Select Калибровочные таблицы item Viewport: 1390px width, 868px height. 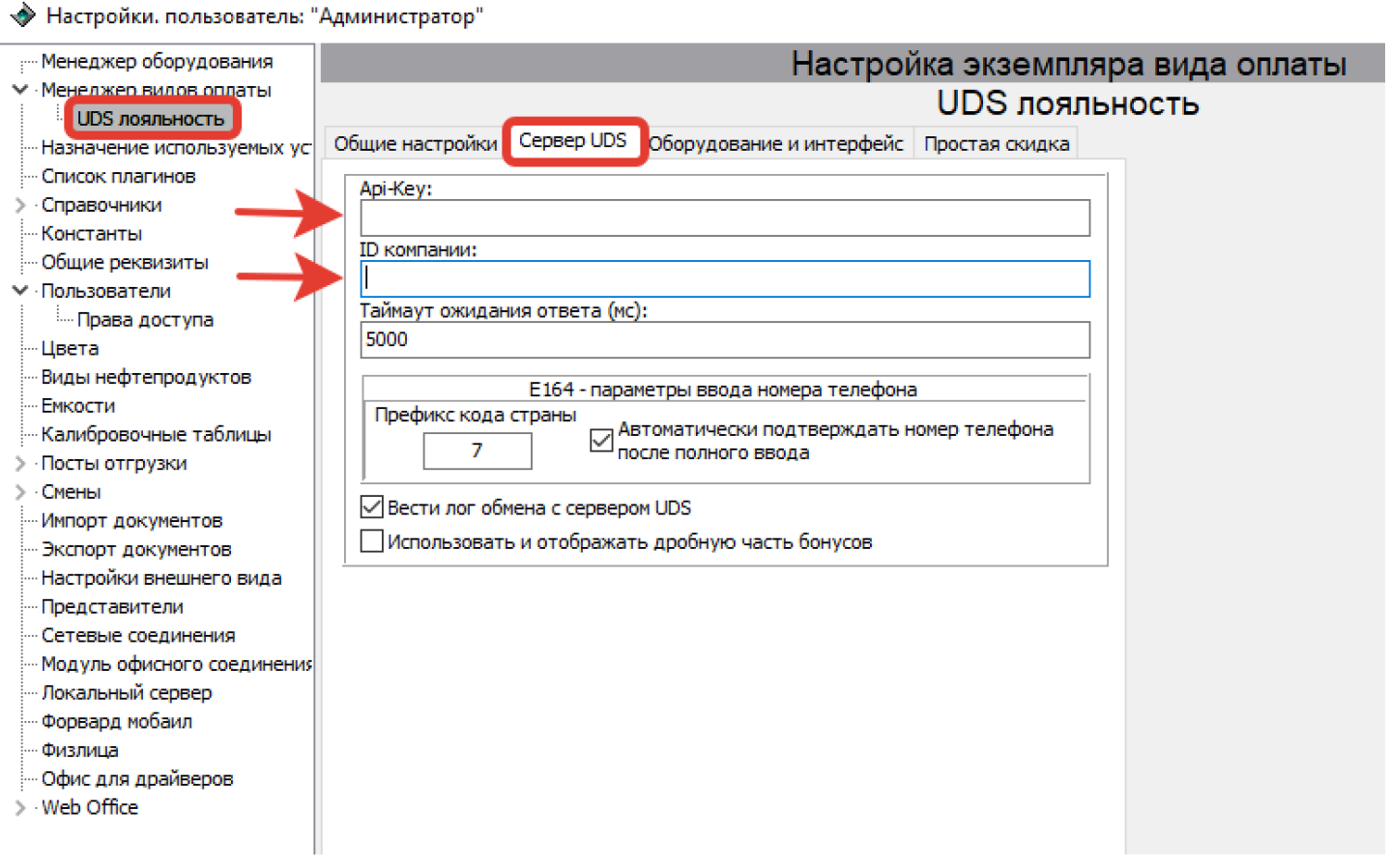coord(156,435)
